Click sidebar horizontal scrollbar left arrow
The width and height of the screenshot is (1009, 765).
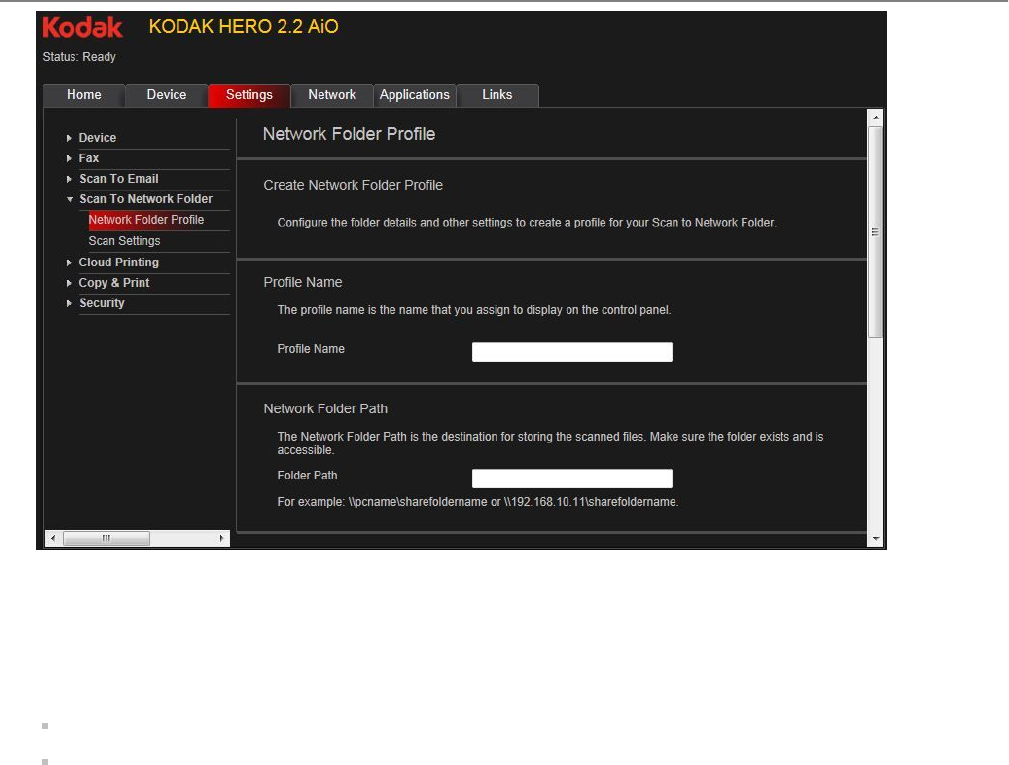tap(53, 539)
